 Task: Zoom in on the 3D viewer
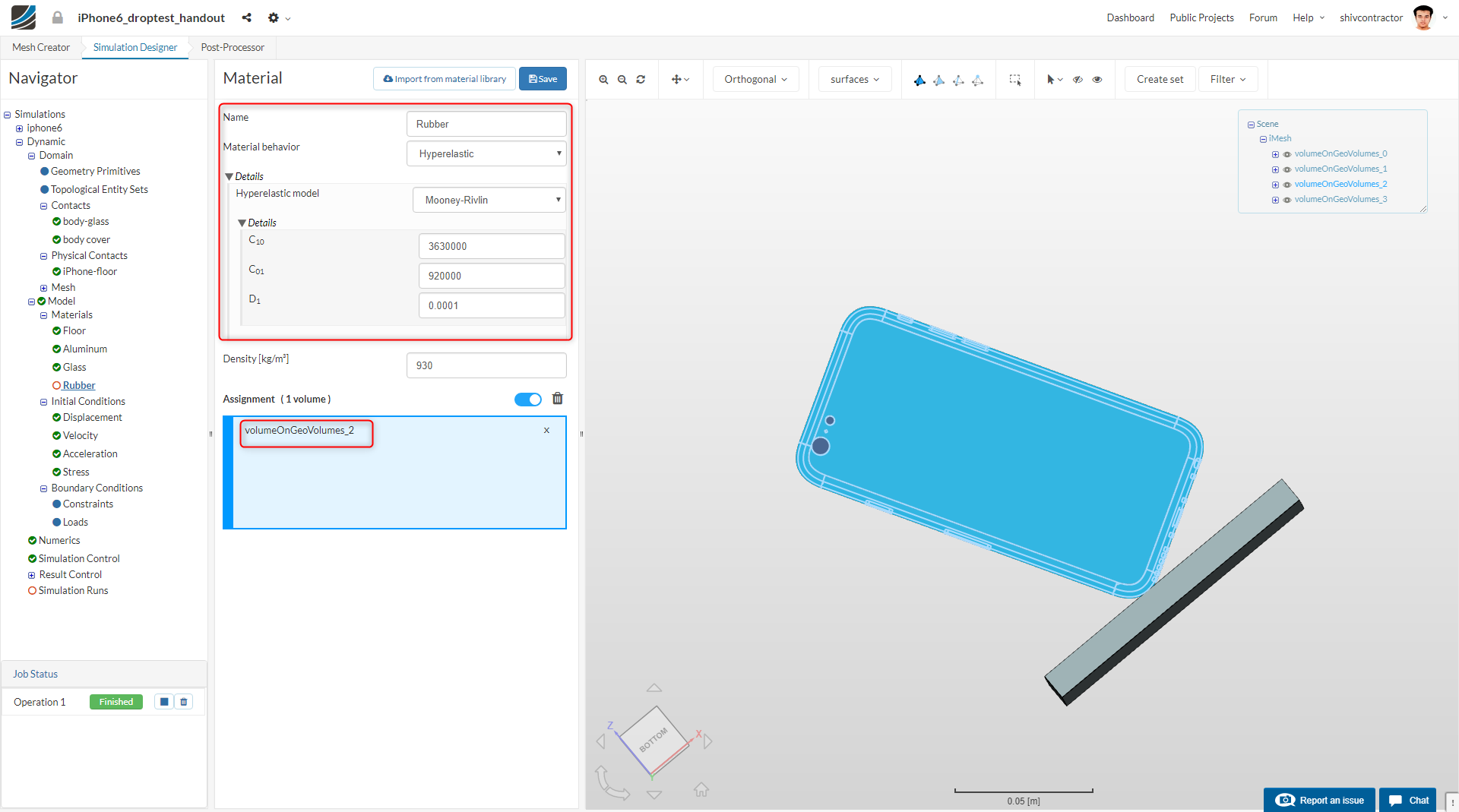[603, 80]
